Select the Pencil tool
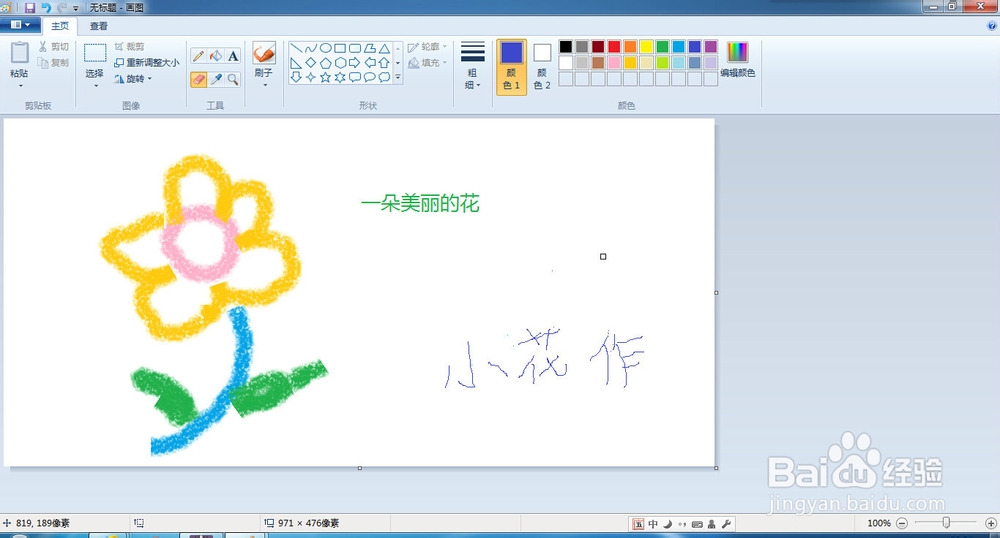Image resolution: width=1000 pixels, height=538 pixels. pyautogui.click(x=199, y=56)
